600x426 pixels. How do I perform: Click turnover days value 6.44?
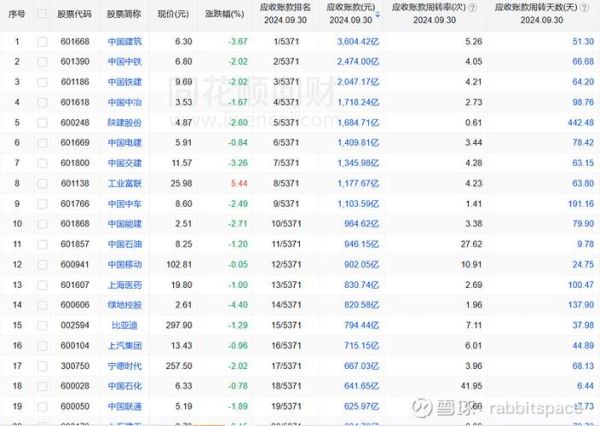pos(585,386)
